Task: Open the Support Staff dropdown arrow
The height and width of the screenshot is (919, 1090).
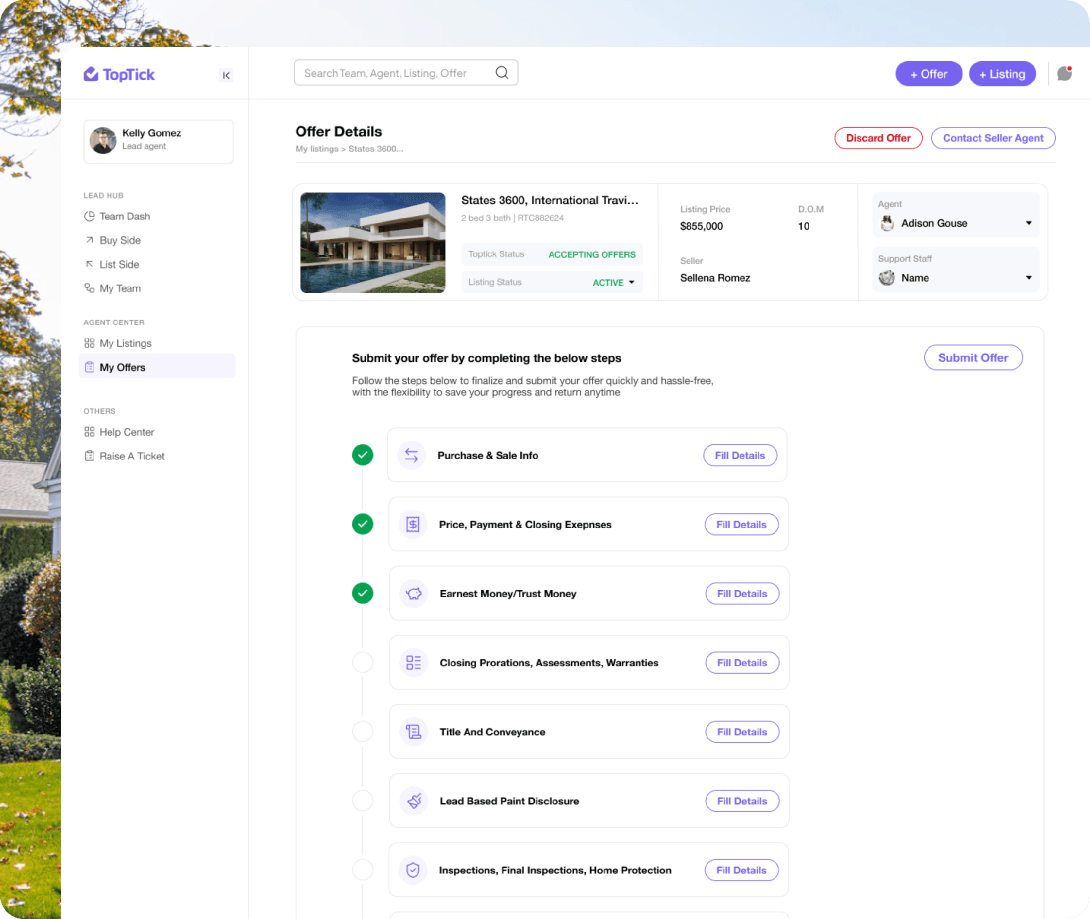Action: (1029, 278)
